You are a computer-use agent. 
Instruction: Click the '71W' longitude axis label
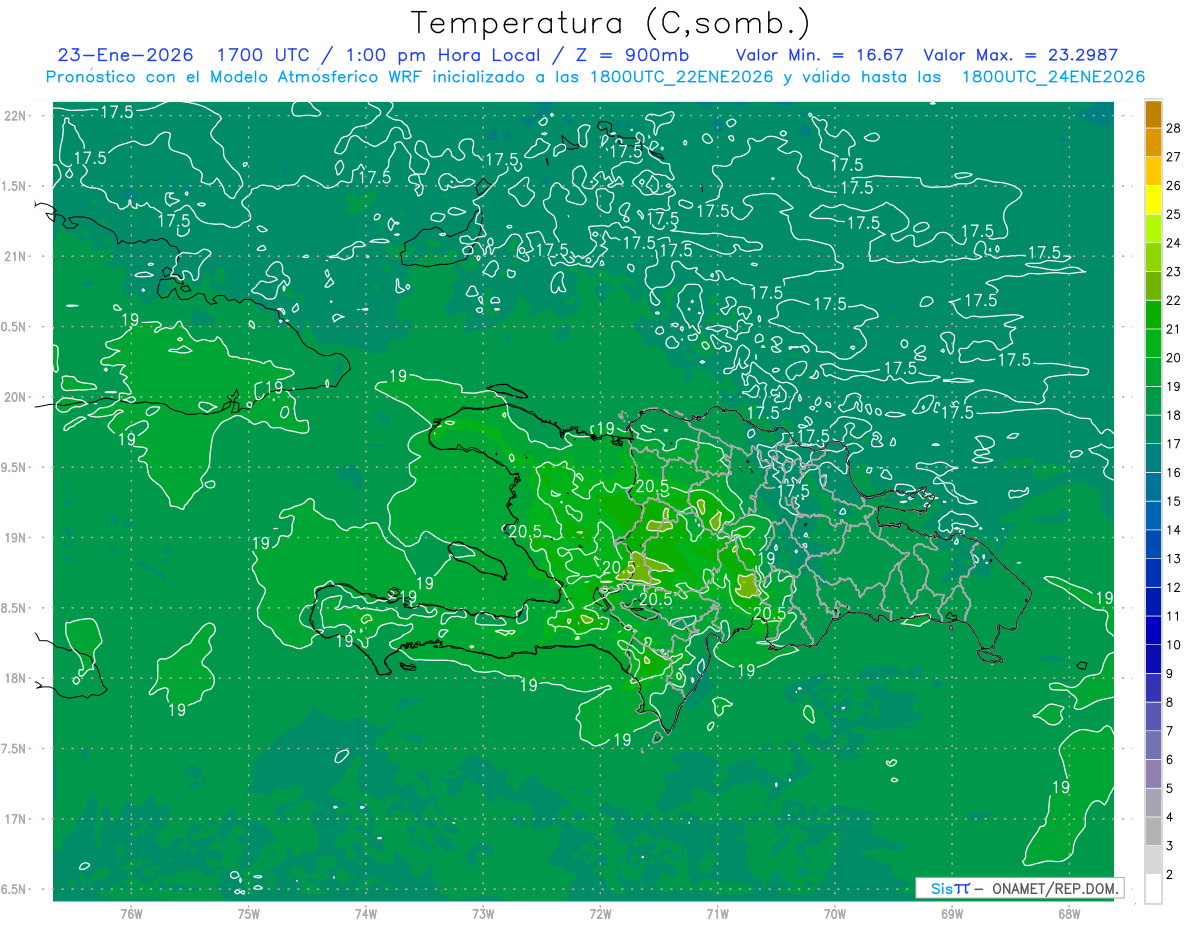pyautogui.click(x=717, y=913)
